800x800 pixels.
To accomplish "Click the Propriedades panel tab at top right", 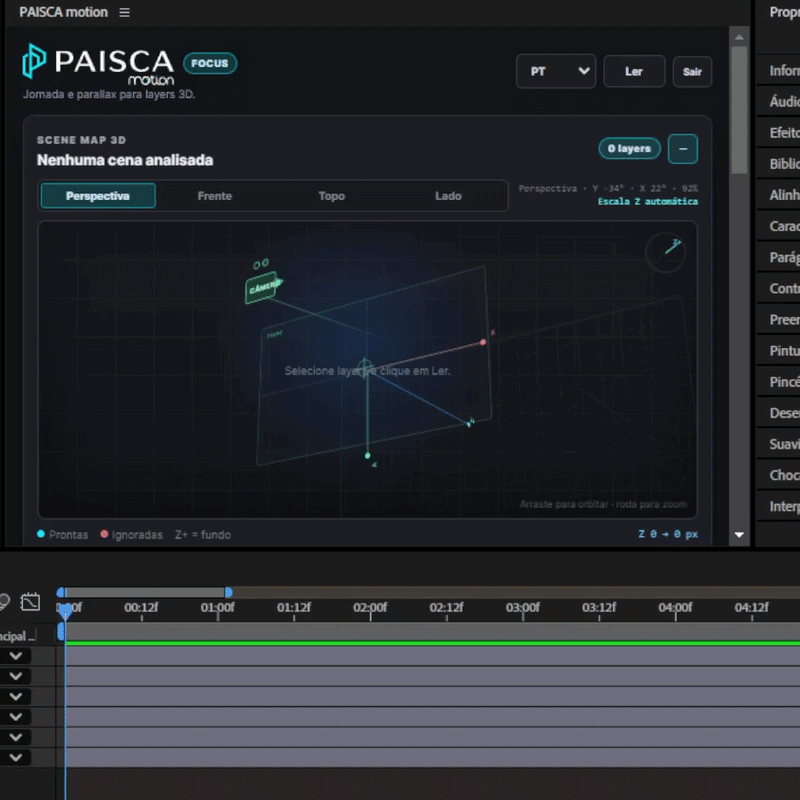I will [784, 12].
